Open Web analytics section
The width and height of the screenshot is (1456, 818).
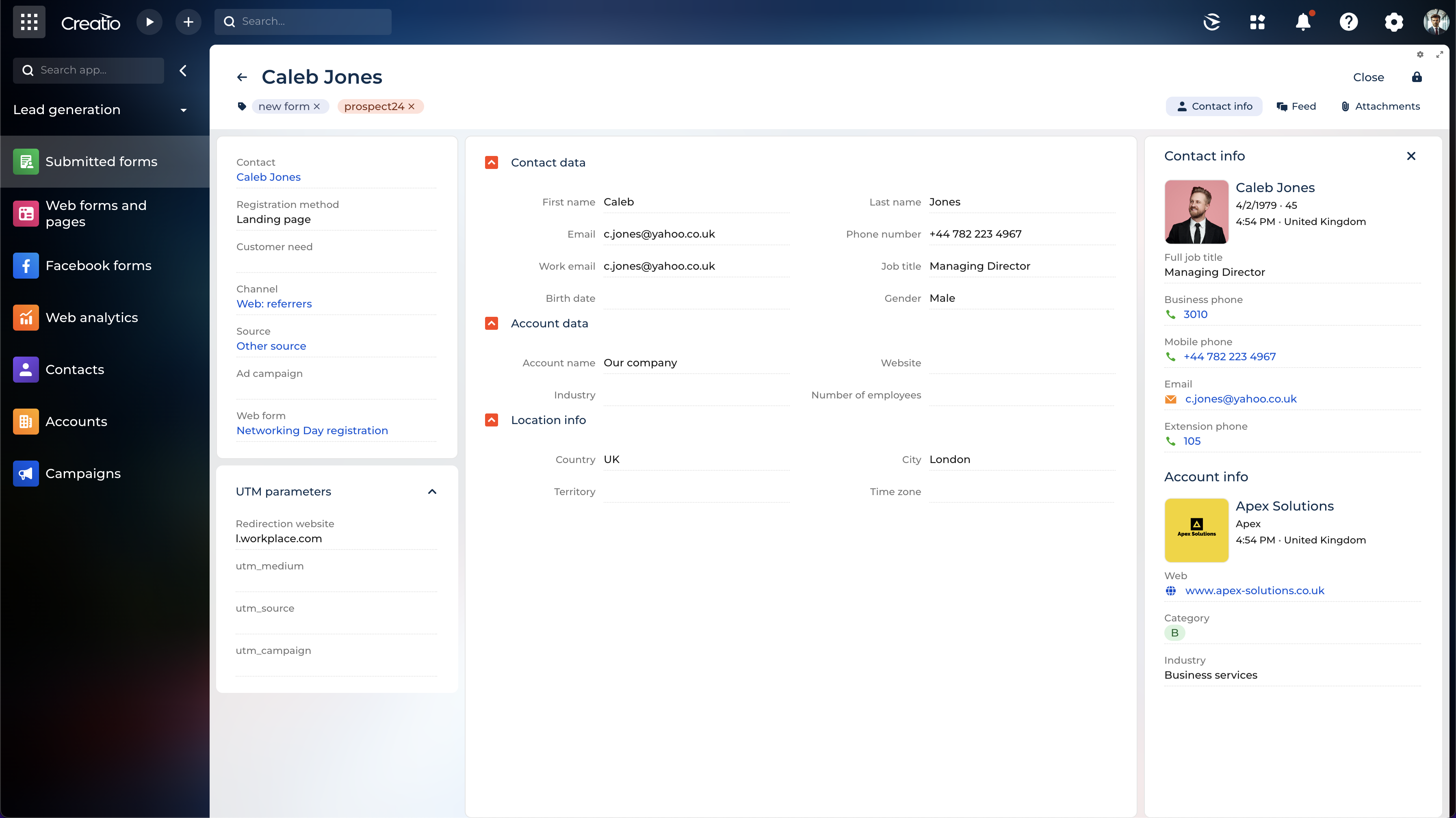[x=91, y=318]
